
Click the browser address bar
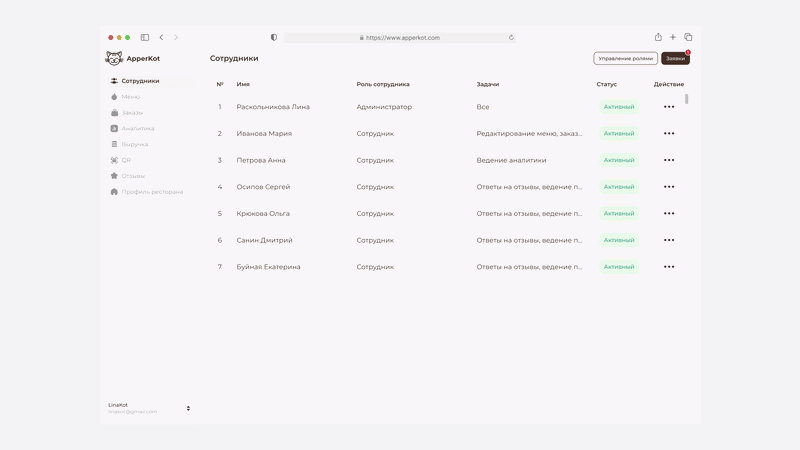(399, 38)
